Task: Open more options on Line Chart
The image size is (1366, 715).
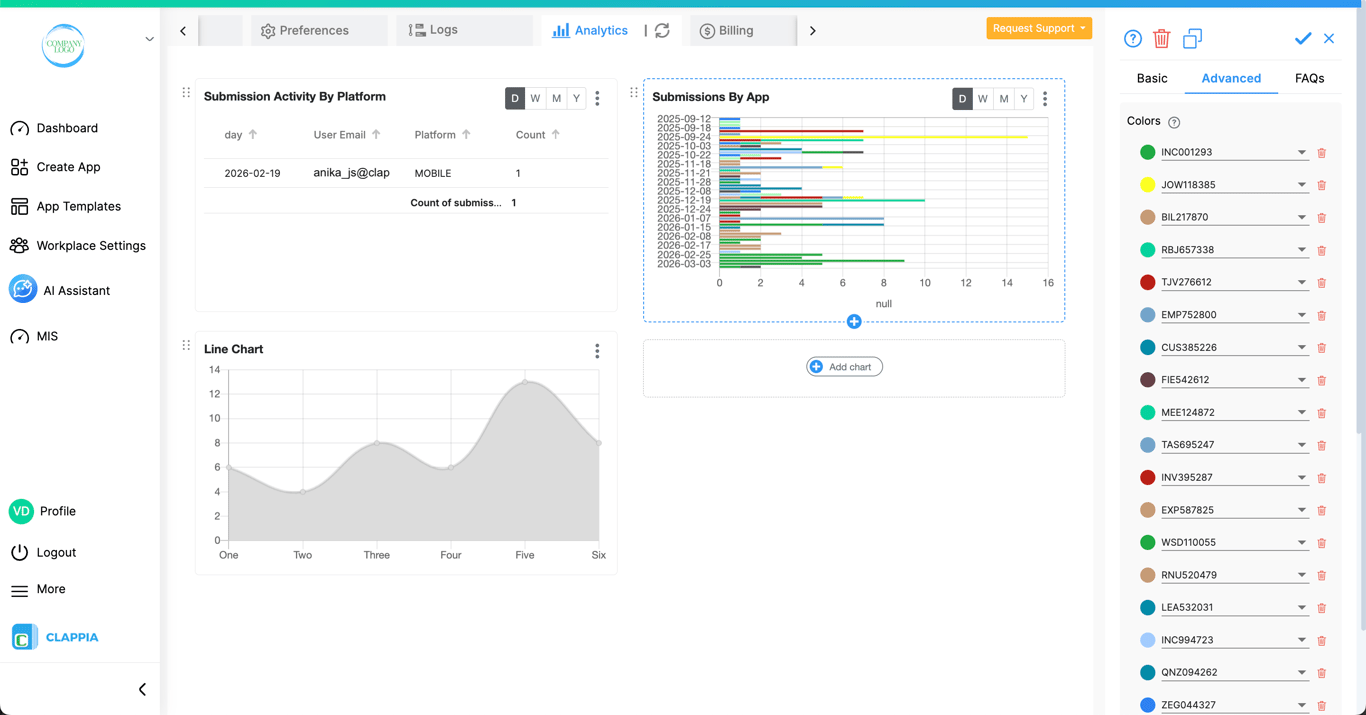Action: 597,351
